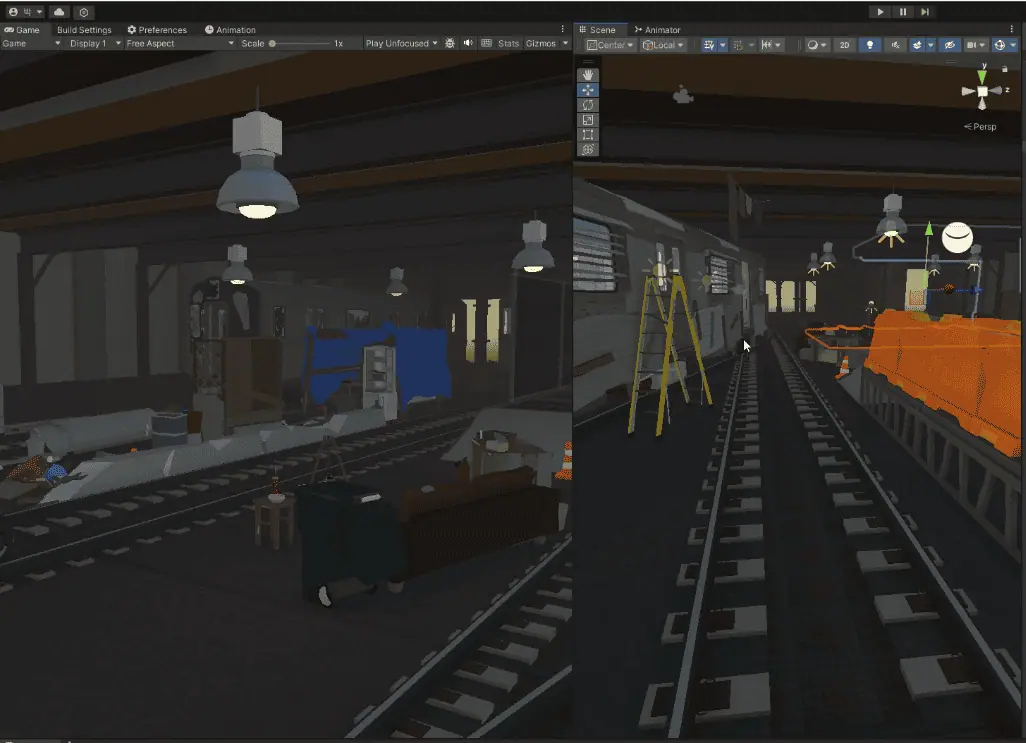1026x743 pixels.
Task: Open the Build Settings tab
Action: 84,30
